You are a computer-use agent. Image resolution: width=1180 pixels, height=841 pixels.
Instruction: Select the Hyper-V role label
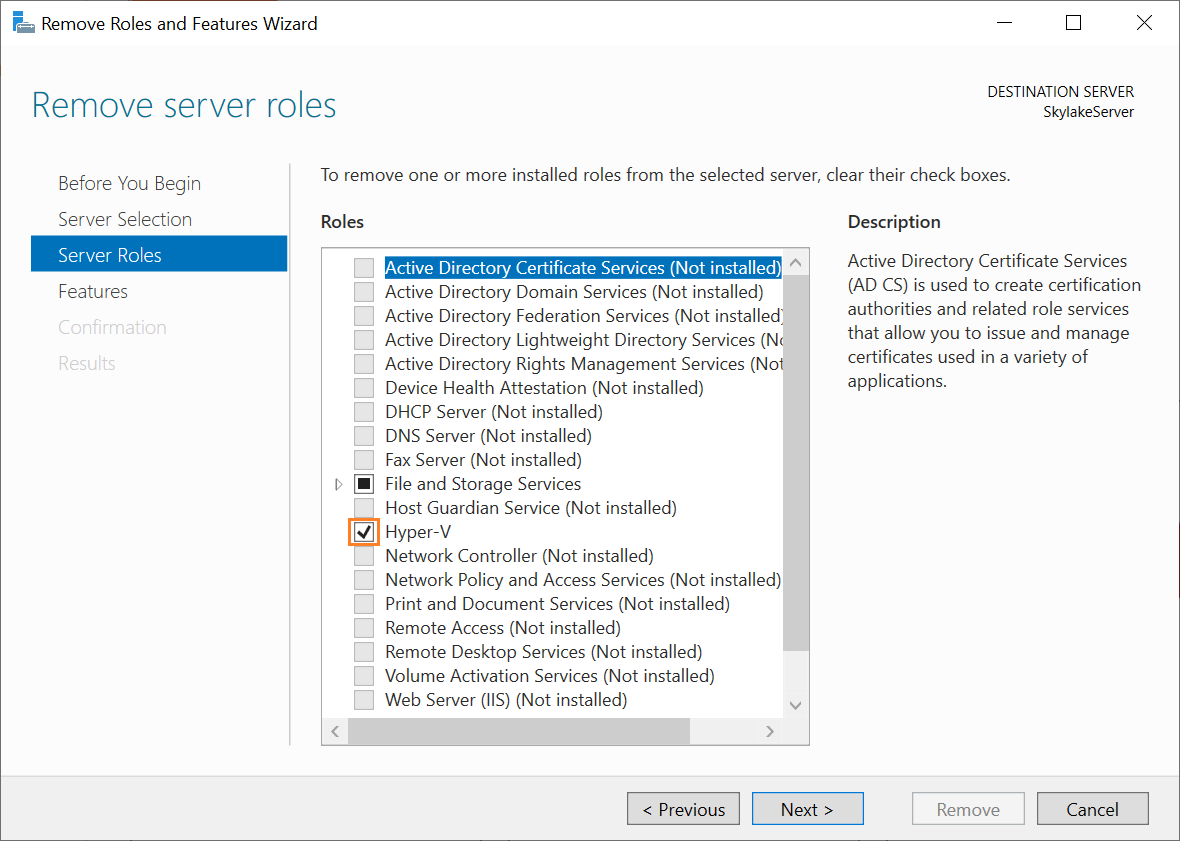pyautogui.click(x=418, y=532)
